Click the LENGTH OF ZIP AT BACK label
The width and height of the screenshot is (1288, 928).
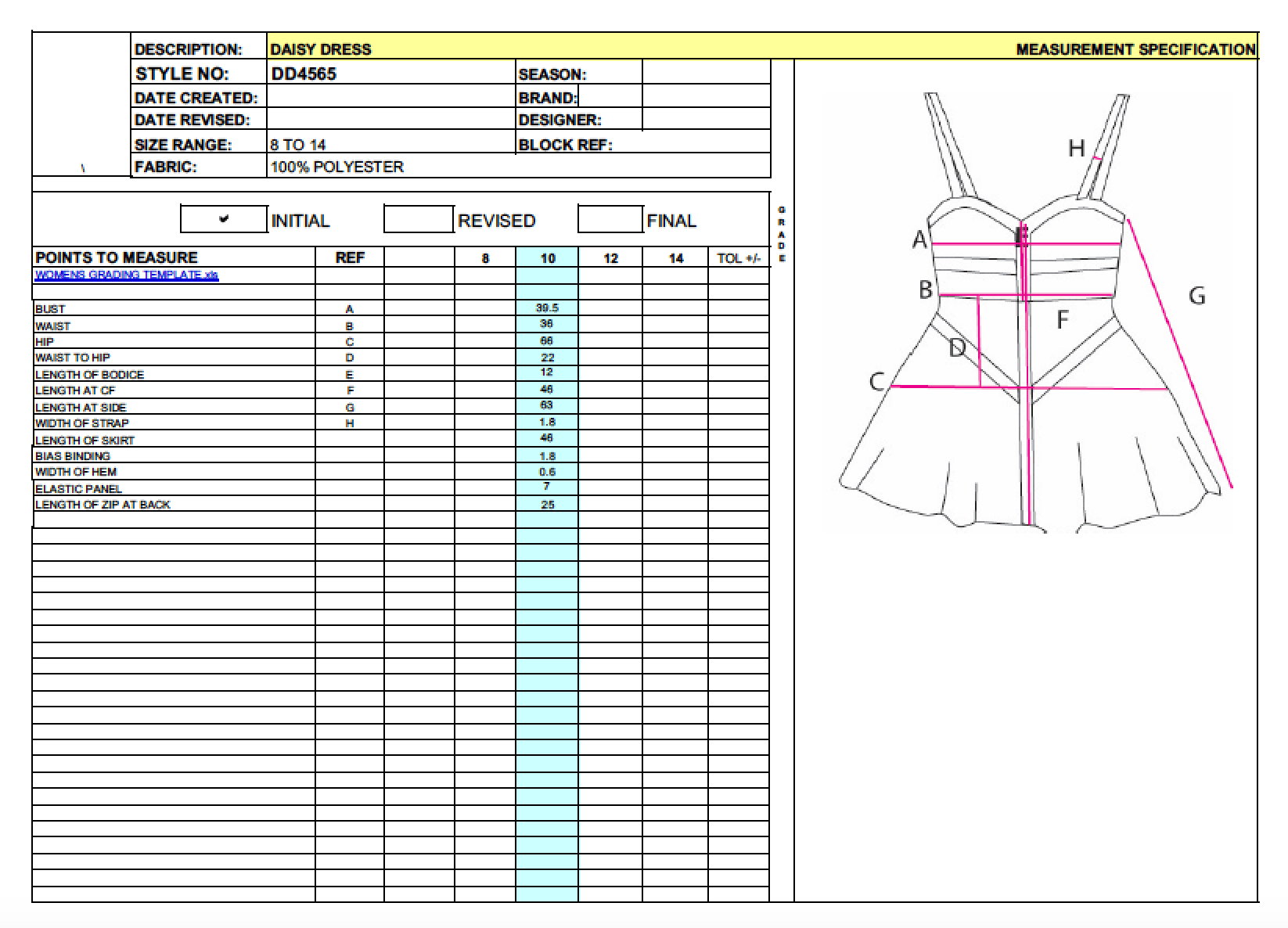[104, 505]
